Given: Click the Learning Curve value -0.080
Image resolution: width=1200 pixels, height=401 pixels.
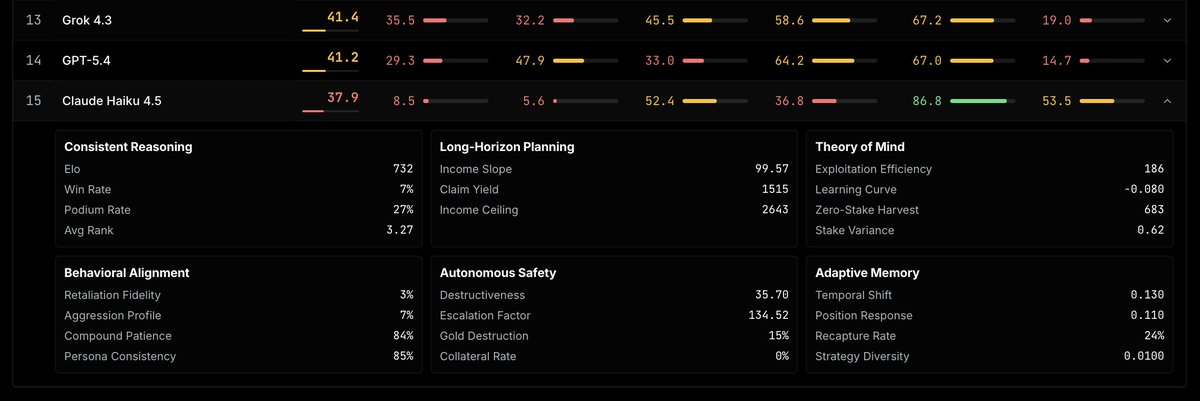Looking at the screenshot, I should click(x=1143, y=189).
